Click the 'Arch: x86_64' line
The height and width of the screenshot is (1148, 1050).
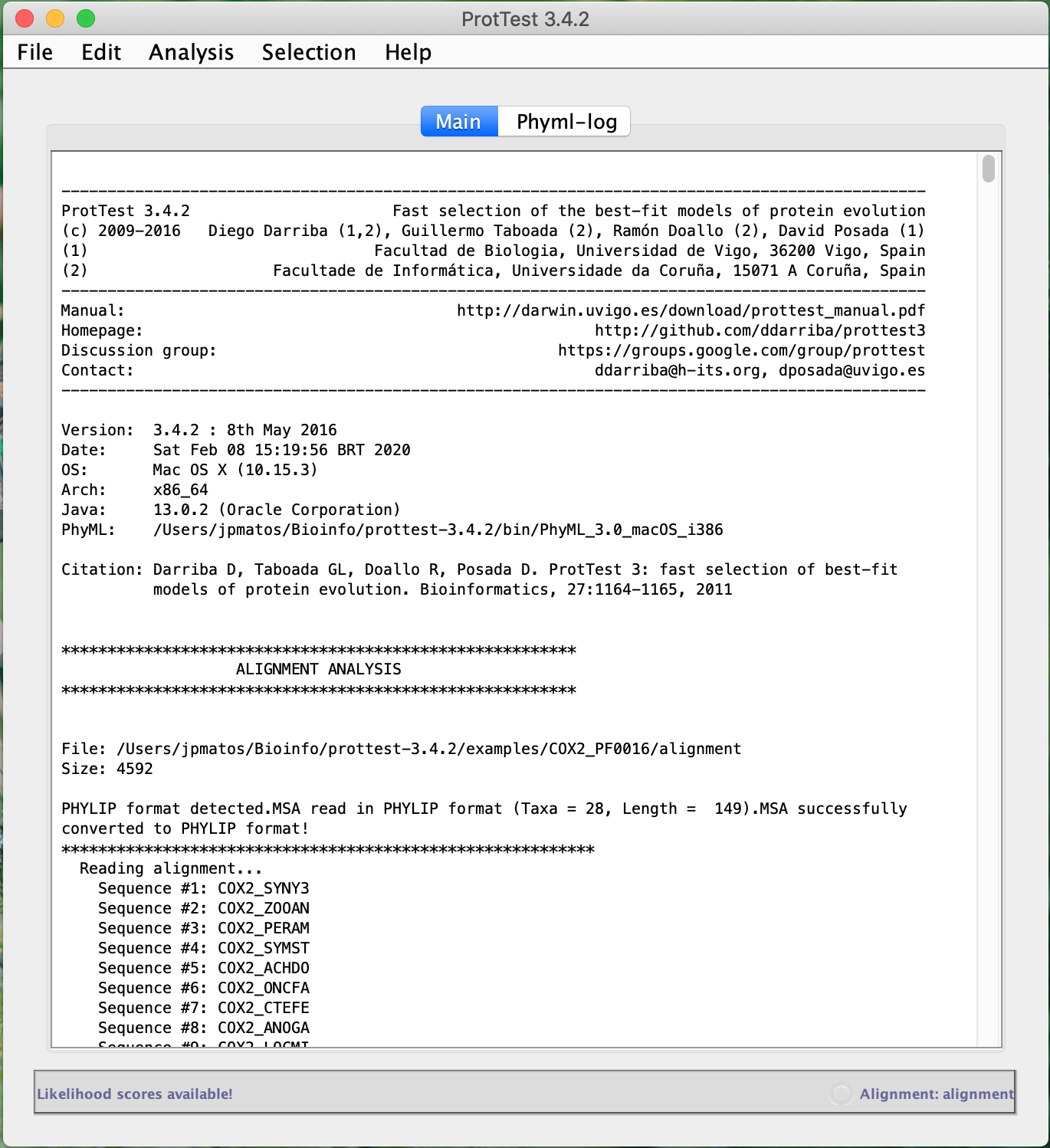pyautogui.click(x=135, y=490)
